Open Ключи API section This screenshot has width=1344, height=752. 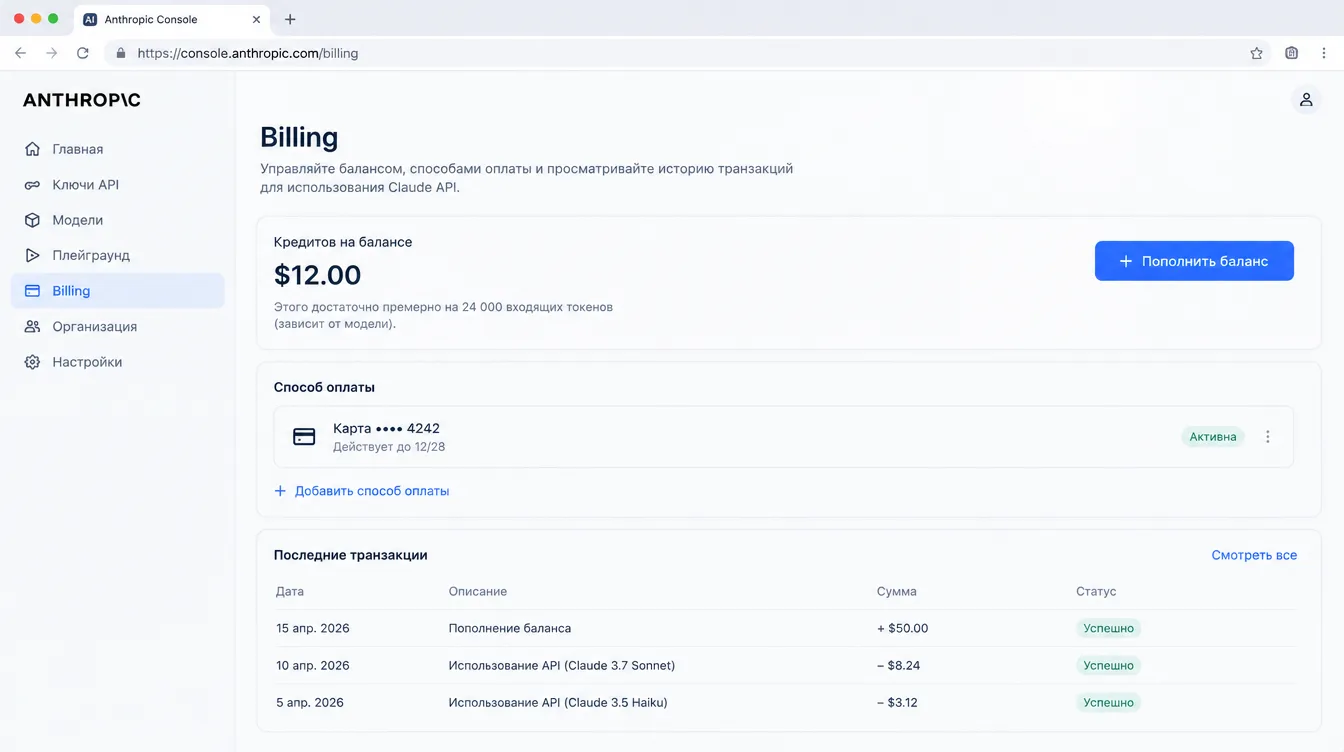tap(118, 185)
